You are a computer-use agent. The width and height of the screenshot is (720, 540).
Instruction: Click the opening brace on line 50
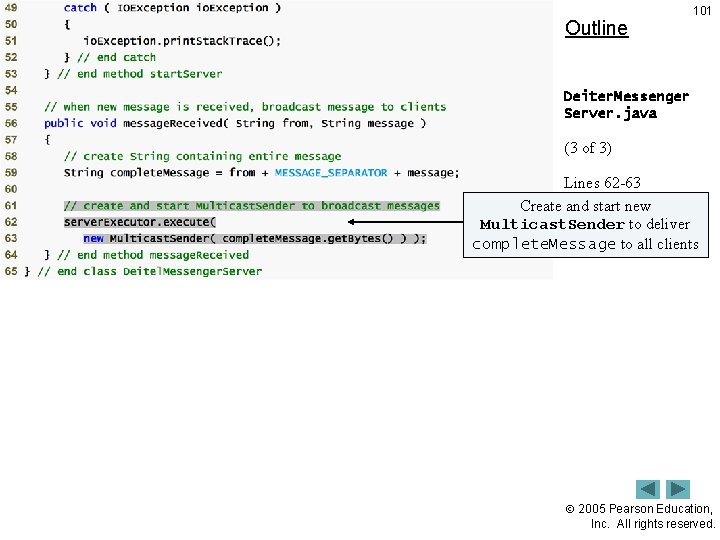coord(67,24)
